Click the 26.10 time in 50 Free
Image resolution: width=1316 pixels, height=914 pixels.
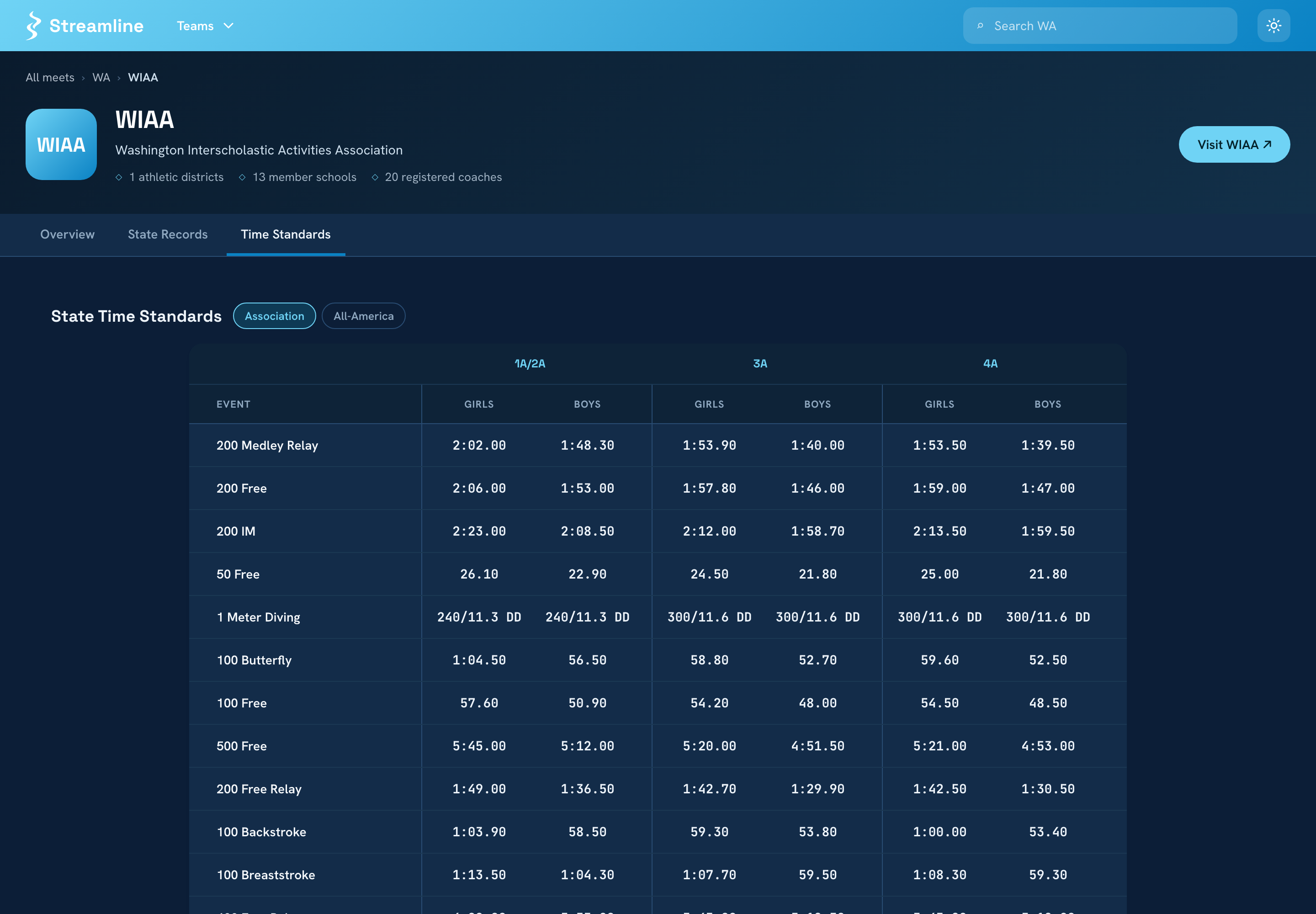479,574
